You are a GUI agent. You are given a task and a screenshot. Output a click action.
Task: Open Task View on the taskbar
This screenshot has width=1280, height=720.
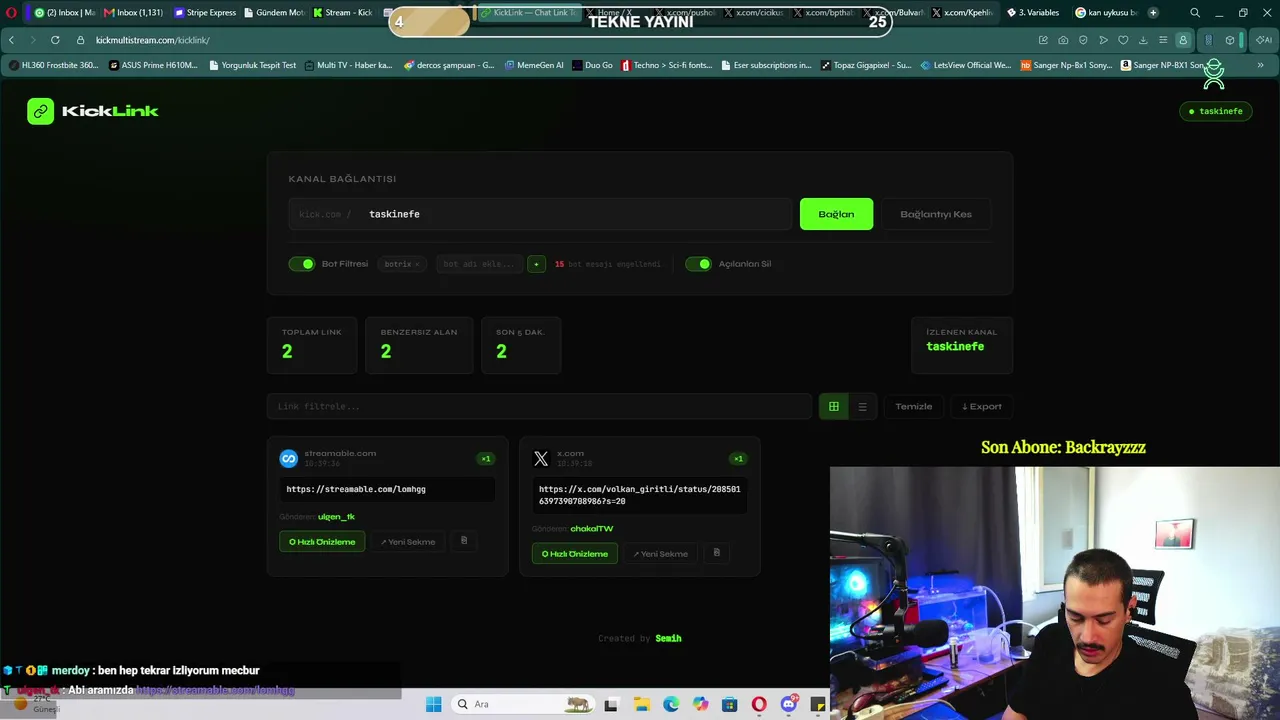[x=611, y=704]
